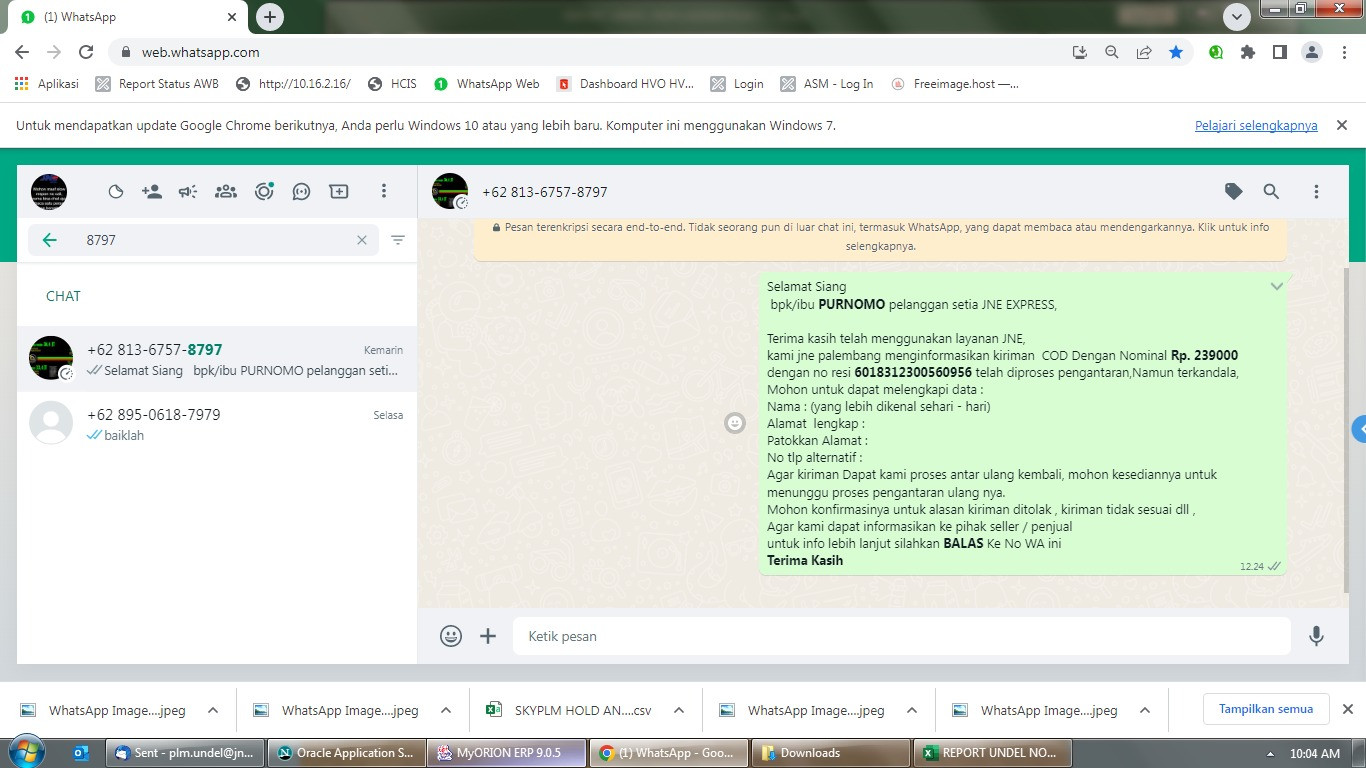The width and height of the screenshot is (1366, 768).
Task: Open the broadcast megaphone icon
Action: (188, 191)
